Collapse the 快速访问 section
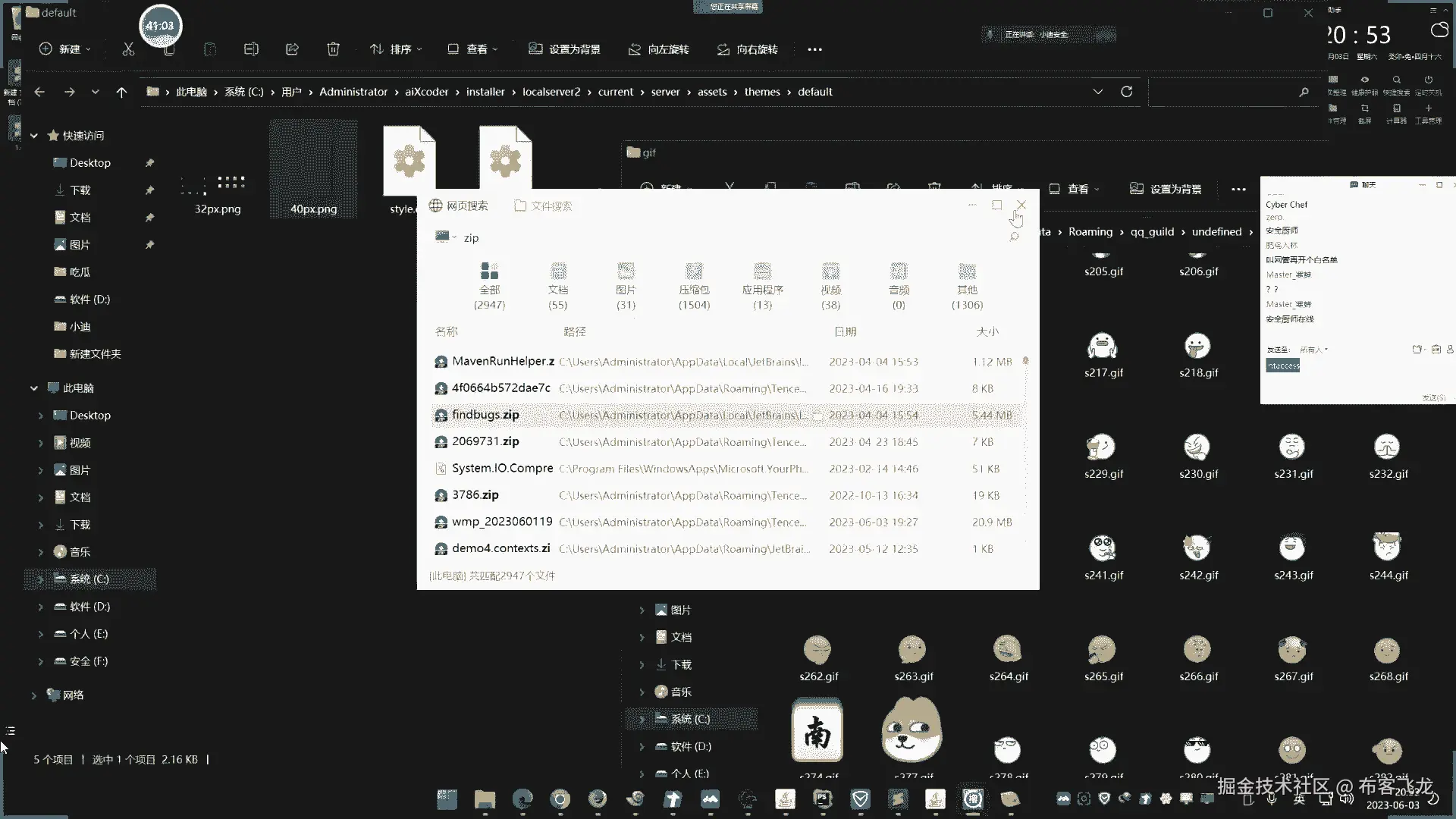The image size is (1456, 819). pos(34,136)
